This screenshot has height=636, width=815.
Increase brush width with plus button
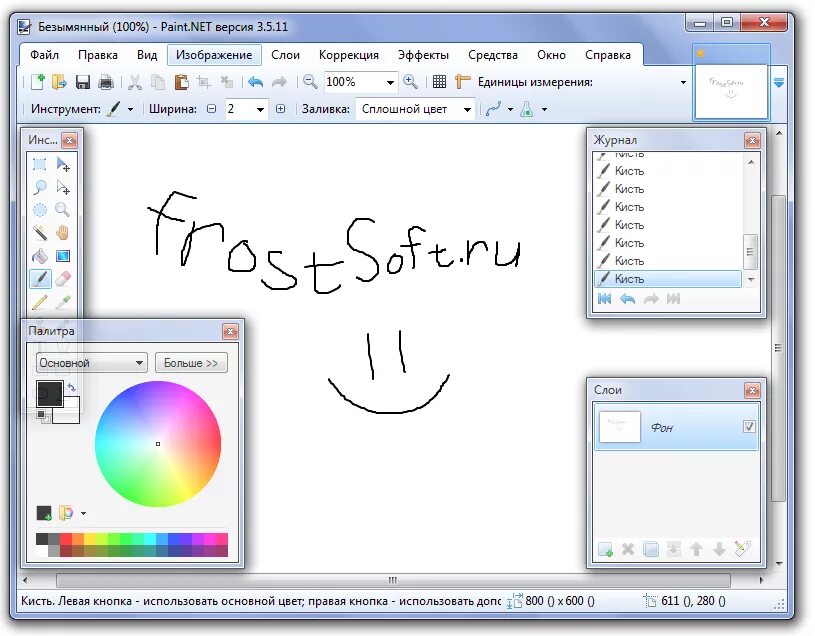click(280, 109)
